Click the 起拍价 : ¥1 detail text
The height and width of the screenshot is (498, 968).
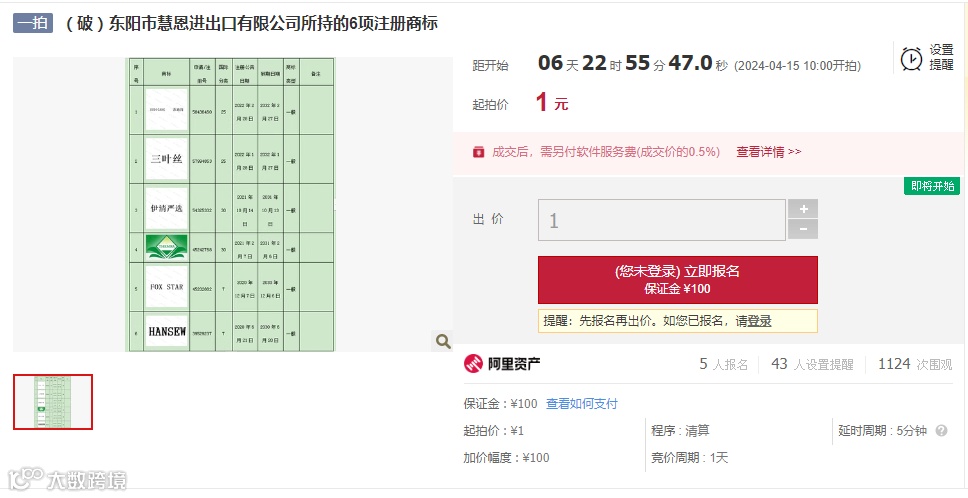[x=493, y=431]
